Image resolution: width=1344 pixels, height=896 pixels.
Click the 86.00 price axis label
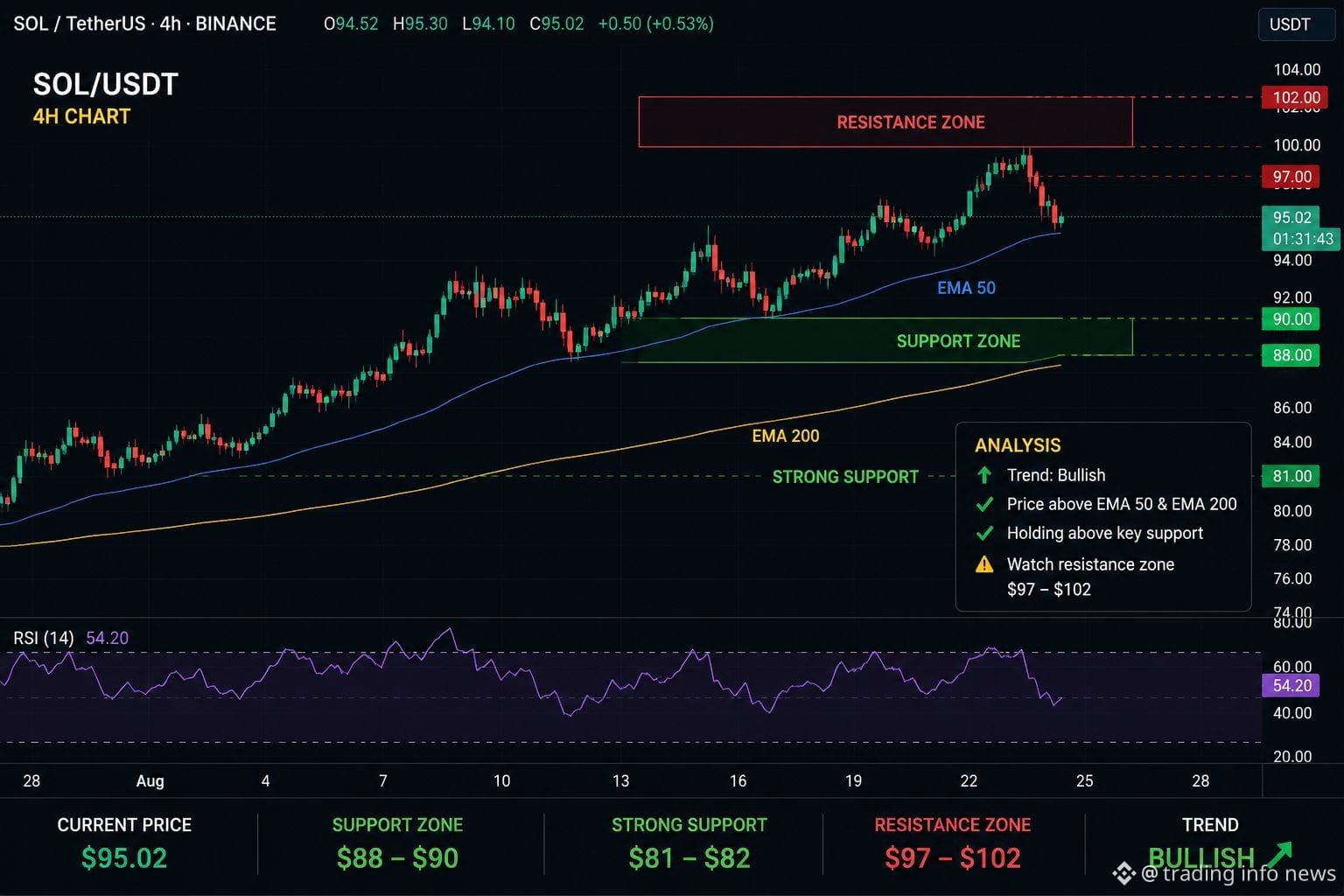pyautogui.click(x=1292, y=408)
